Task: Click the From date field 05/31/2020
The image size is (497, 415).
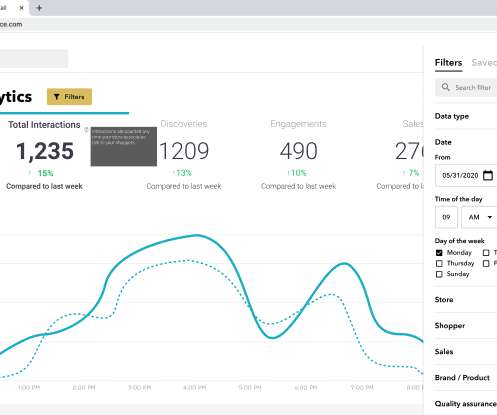Action: [x=466, y=175]
